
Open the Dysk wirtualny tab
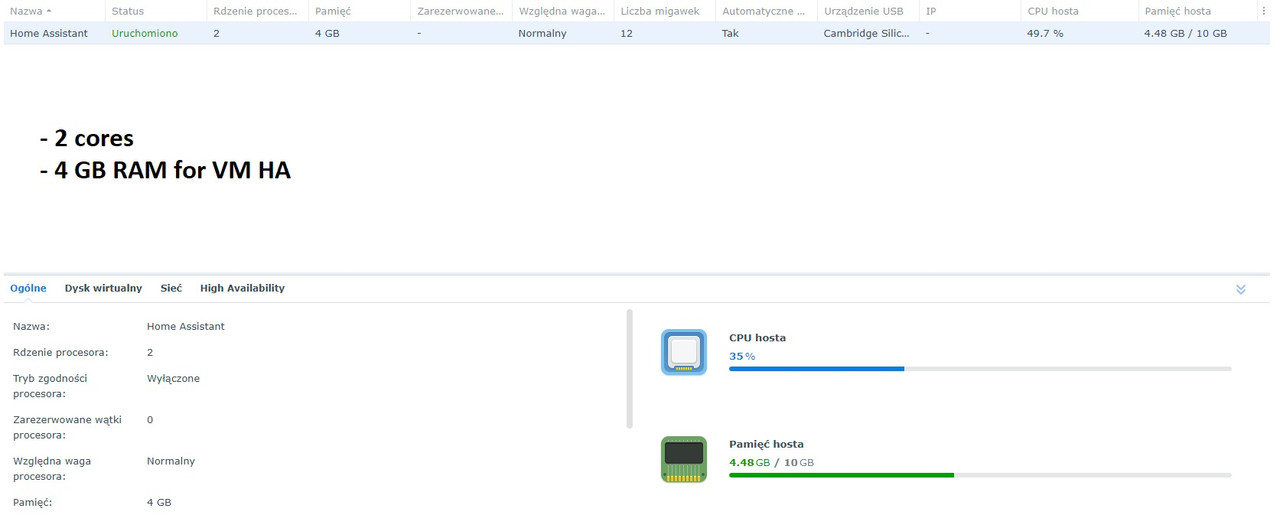[x=103, y=288]
